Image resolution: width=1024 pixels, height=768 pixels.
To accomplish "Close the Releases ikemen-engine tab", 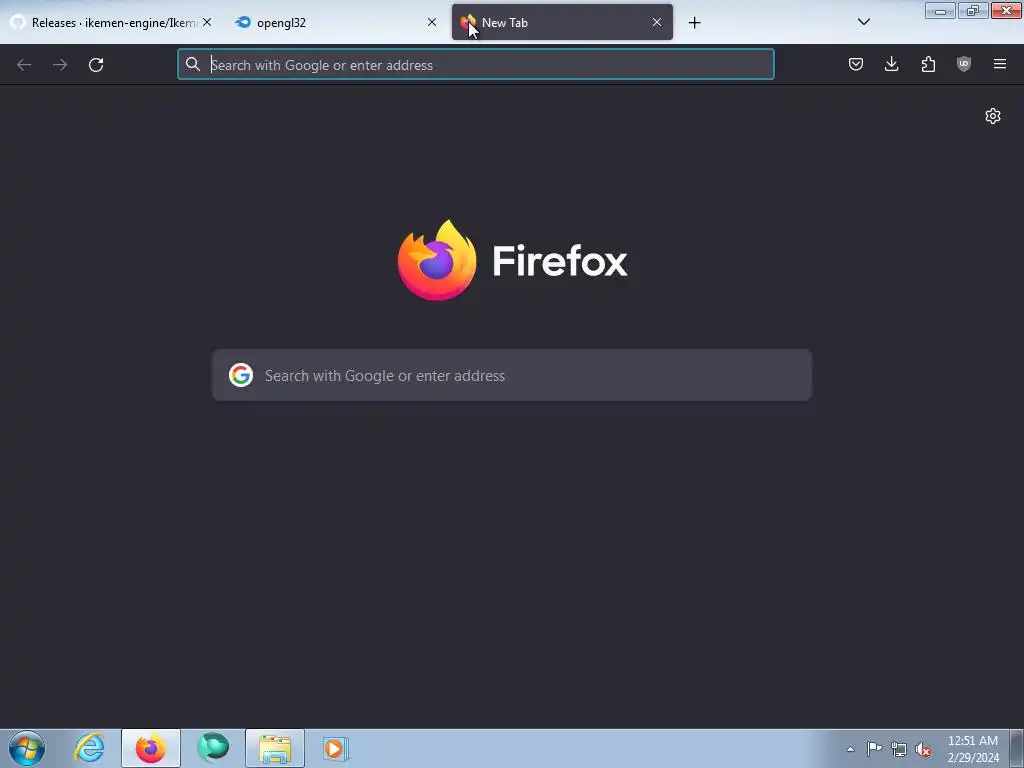I will coord(207,22).
